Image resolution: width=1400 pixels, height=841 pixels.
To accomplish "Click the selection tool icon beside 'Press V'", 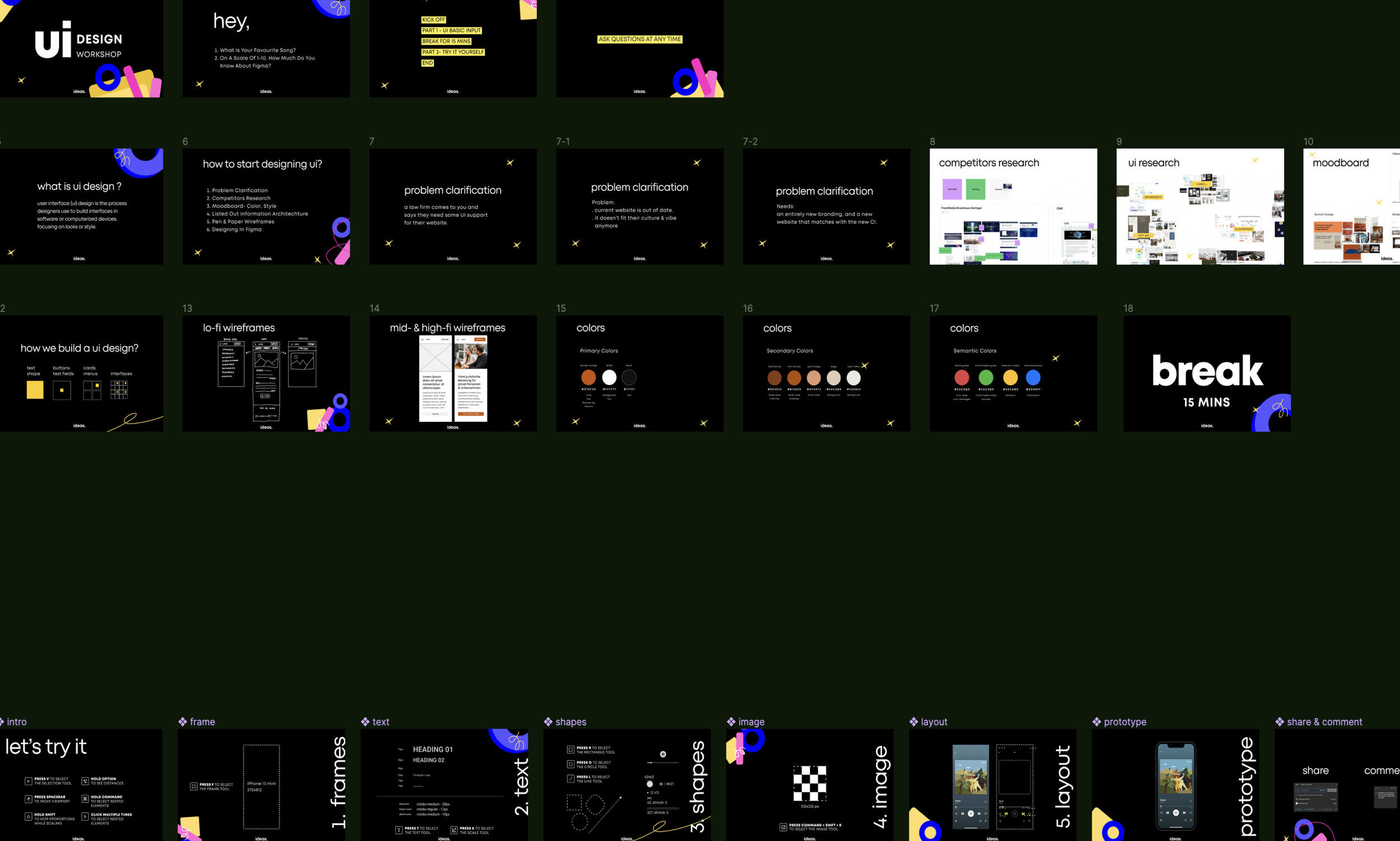I will click(29, 781).
